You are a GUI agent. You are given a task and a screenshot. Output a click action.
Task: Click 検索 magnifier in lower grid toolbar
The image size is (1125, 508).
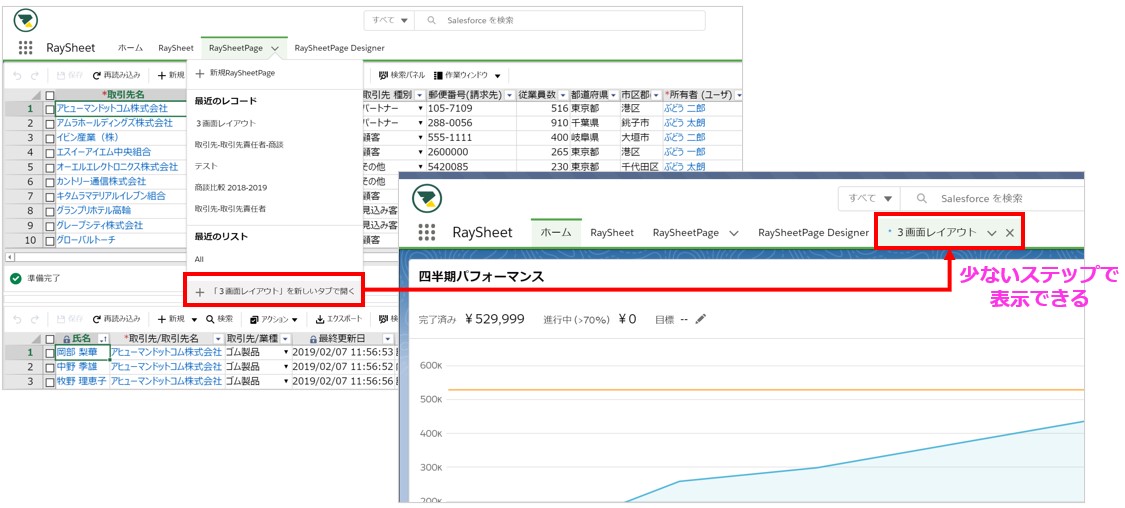coord(210,319)
